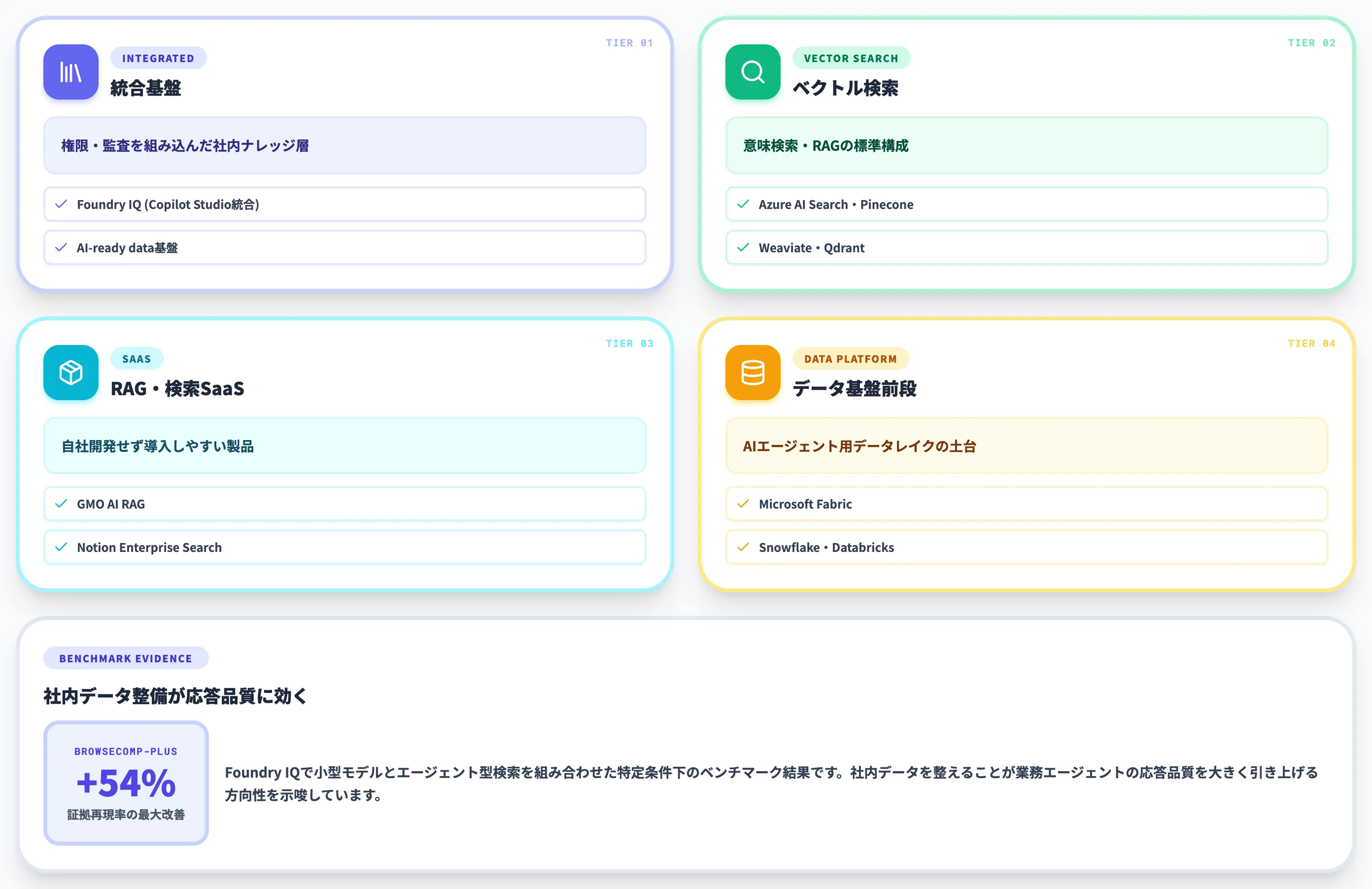Click the 意味検索・RAGの標準構成 description box

tap(1026, 145)
